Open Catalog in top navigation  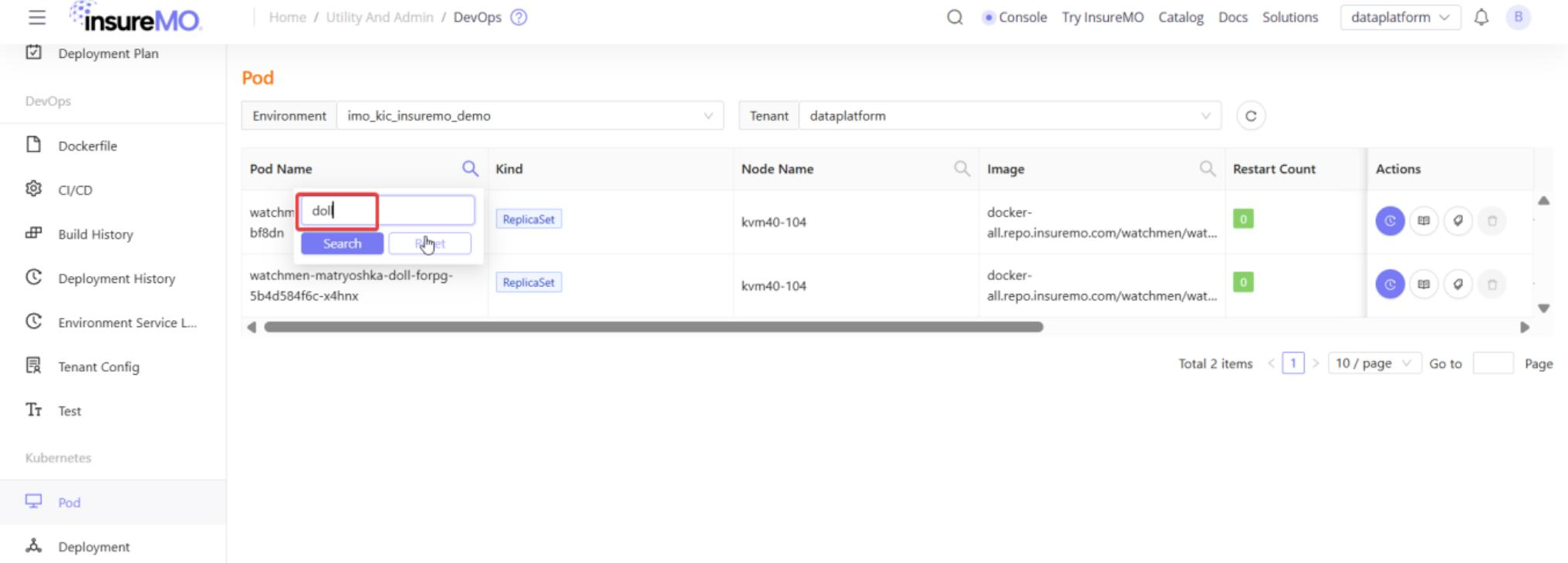1181,17
